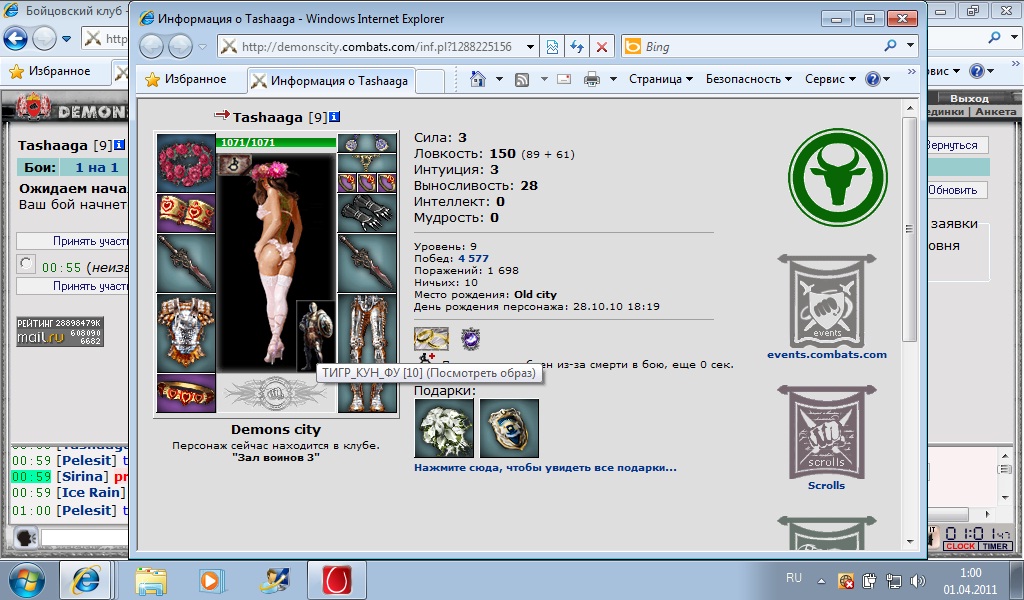Click the green 1071/1071 health bar
Viewport: 1024px width, 600px height.
[276, 142]
